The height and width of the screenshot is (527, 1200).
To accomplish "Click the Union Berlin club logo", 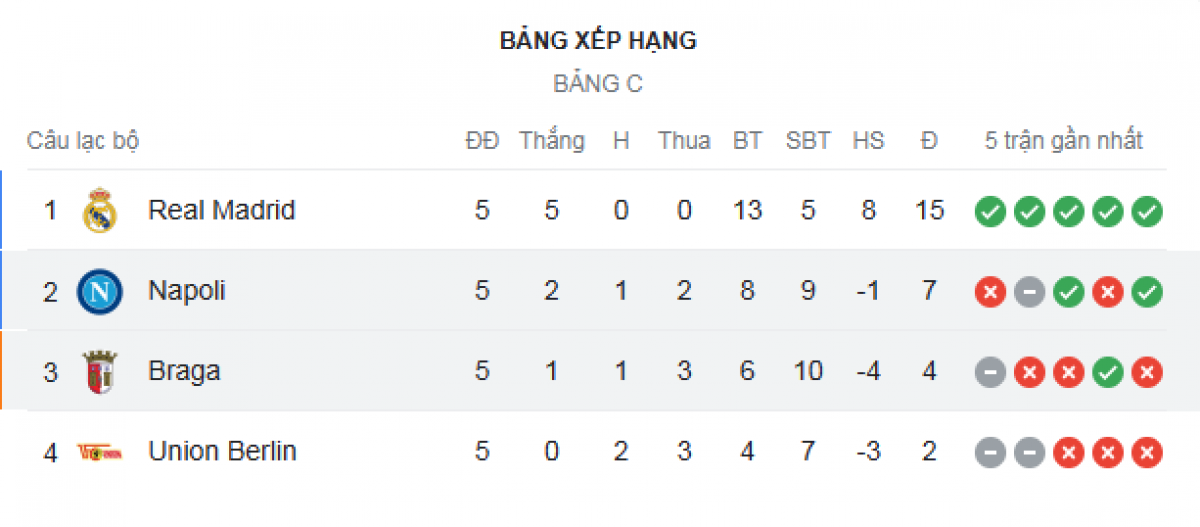I will pos(100,452).
